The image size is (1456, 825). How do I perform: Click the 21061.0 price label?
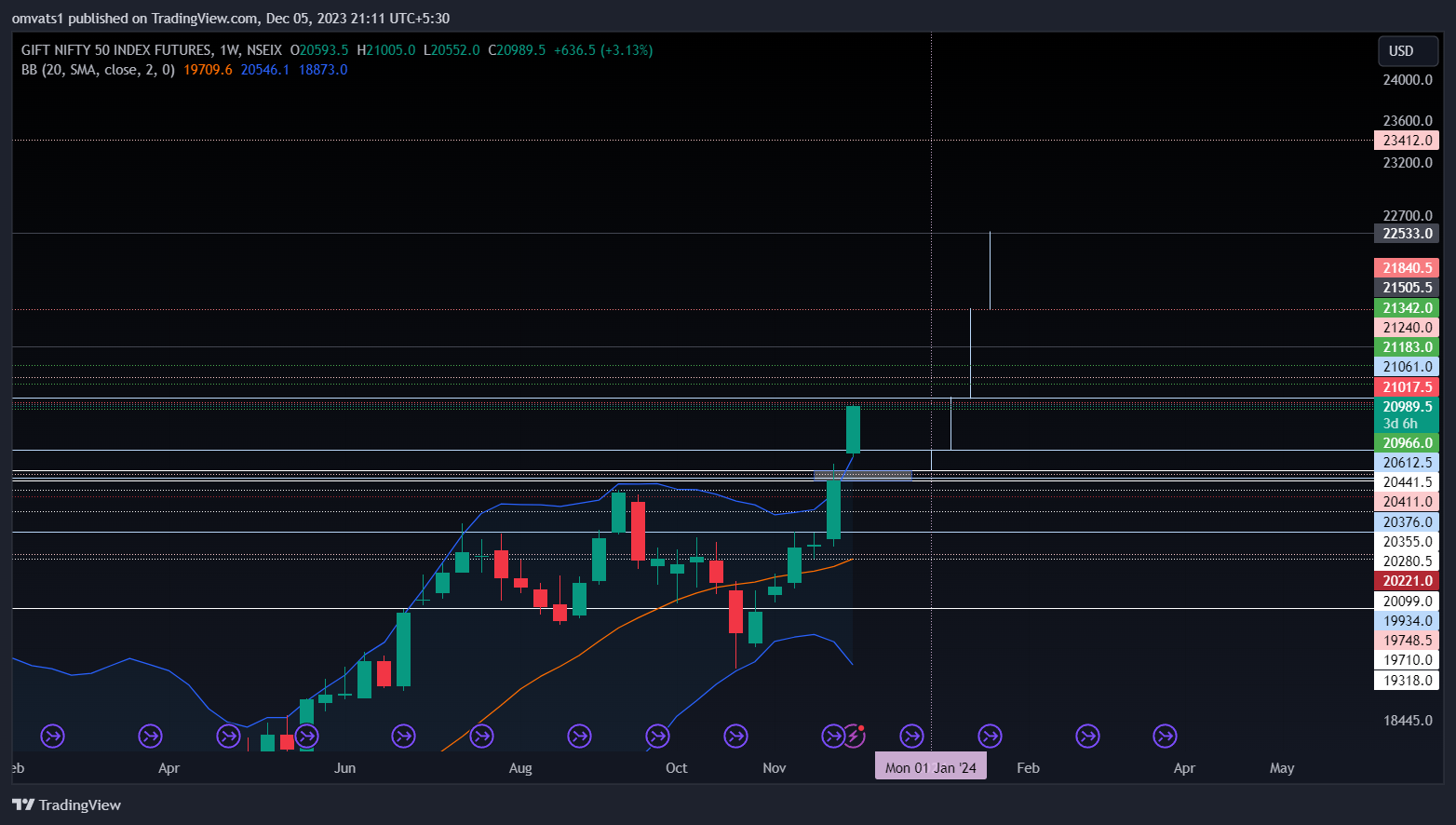(1407, 367)
